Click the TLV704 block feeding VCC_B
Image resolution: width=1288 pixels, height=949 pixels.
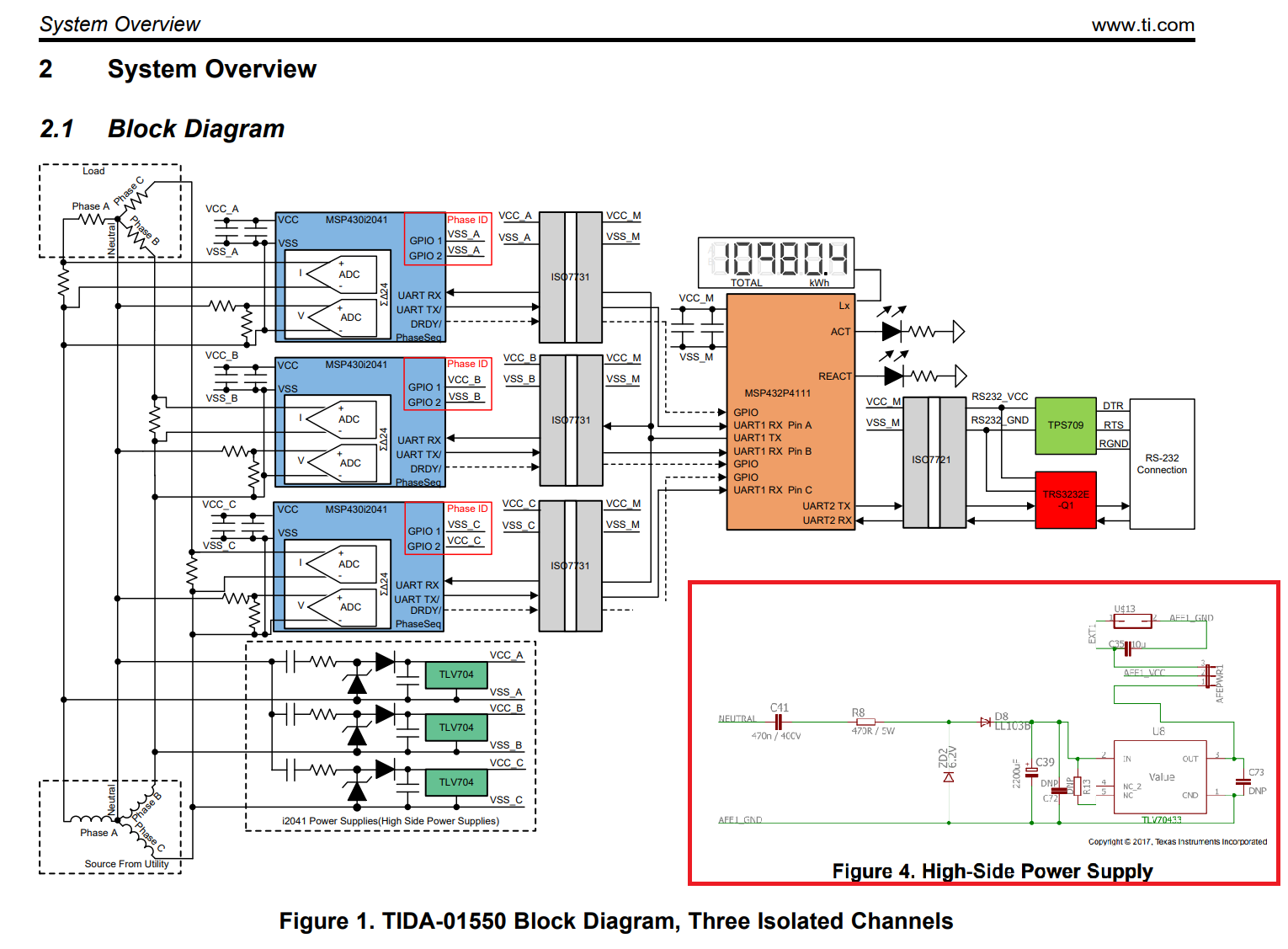click(x=456, y=728)
